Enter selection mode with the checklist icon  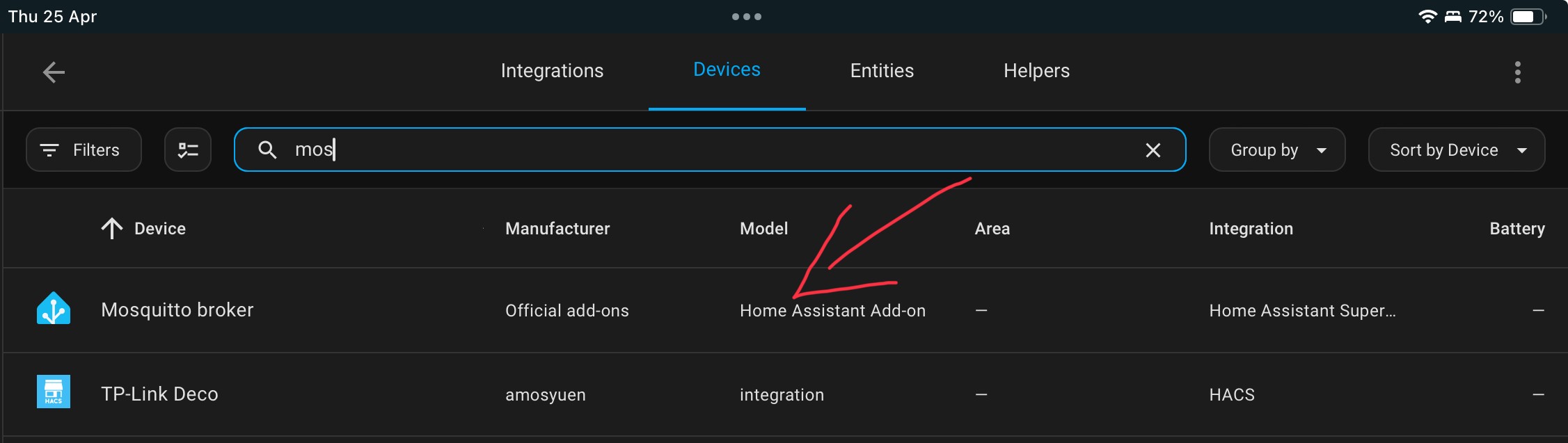pyautogui.click(x=188, y=150)
